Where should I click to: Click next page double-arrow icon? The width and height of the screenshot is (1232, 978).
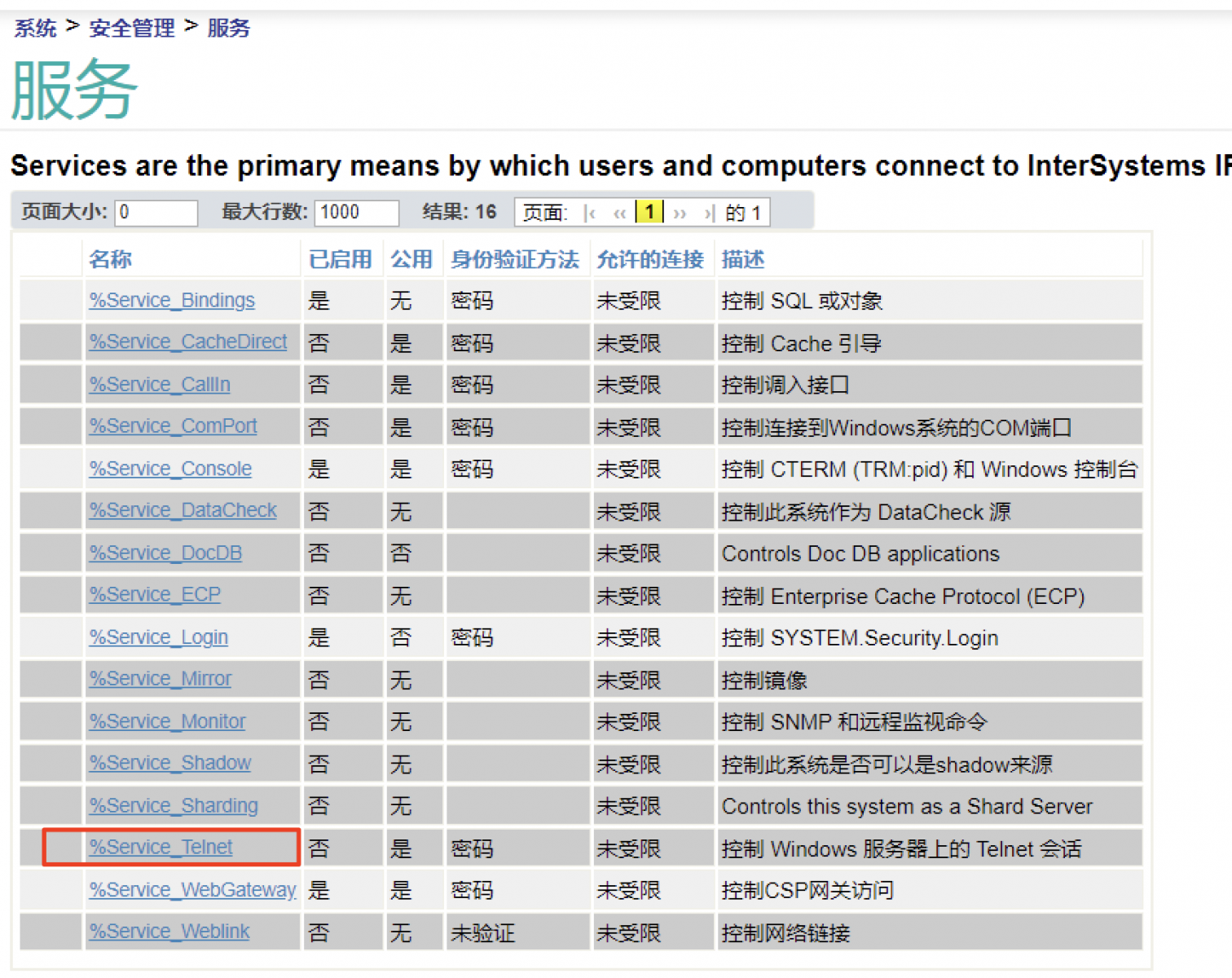(680, 214)
